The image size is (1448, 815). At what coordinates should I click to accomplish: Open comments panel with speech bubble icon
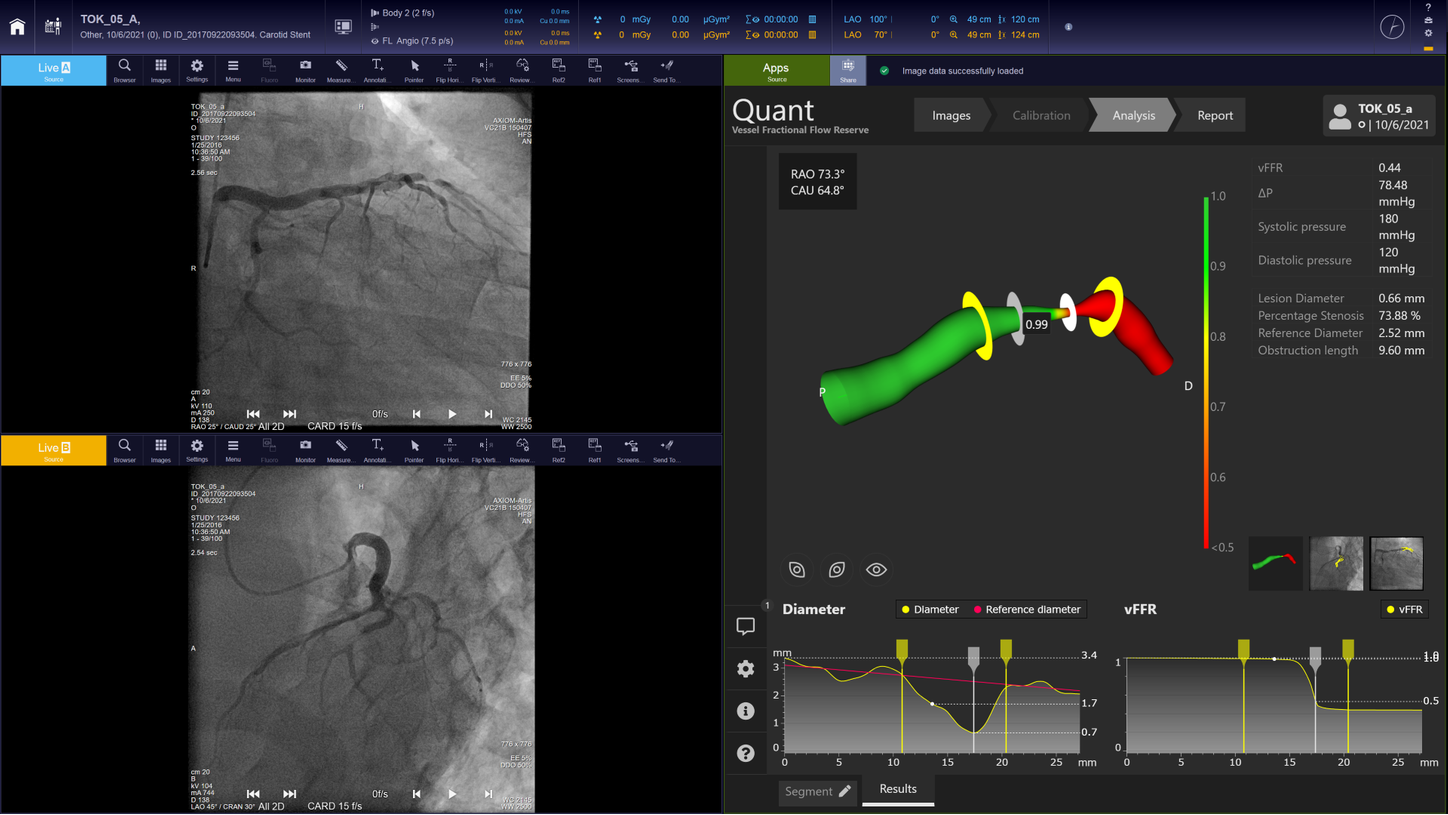click(745, 626)
